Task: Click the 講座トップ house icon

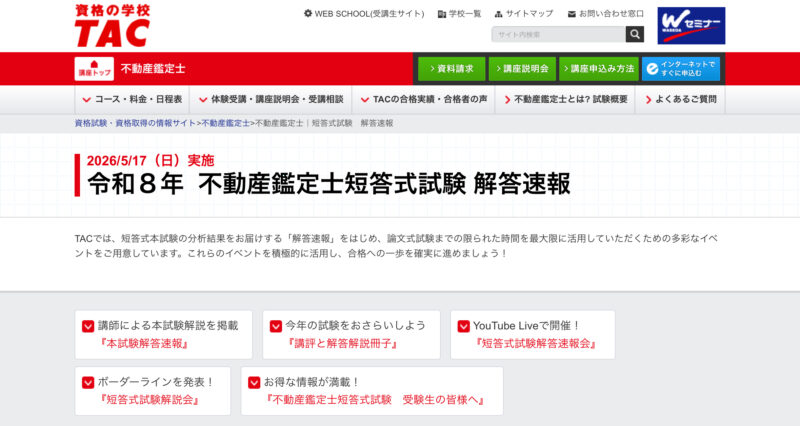Action: coord(94,69)
